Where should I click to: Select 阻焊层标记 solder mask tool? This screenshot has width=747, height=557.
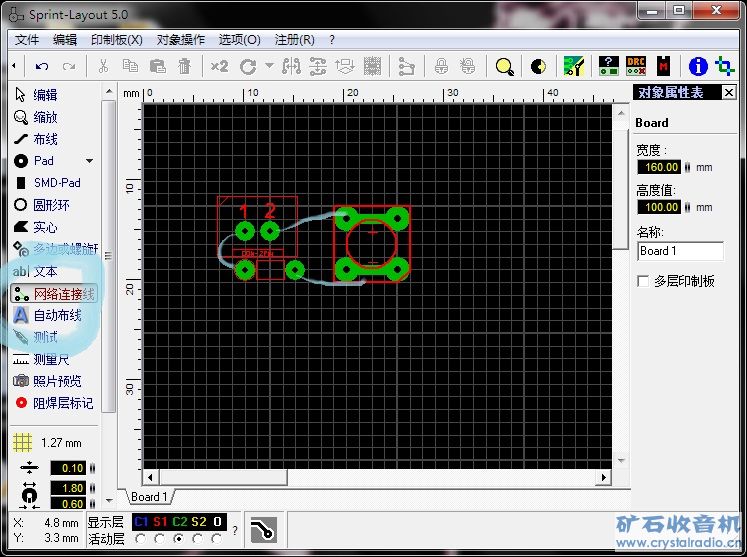pos(54,403)
